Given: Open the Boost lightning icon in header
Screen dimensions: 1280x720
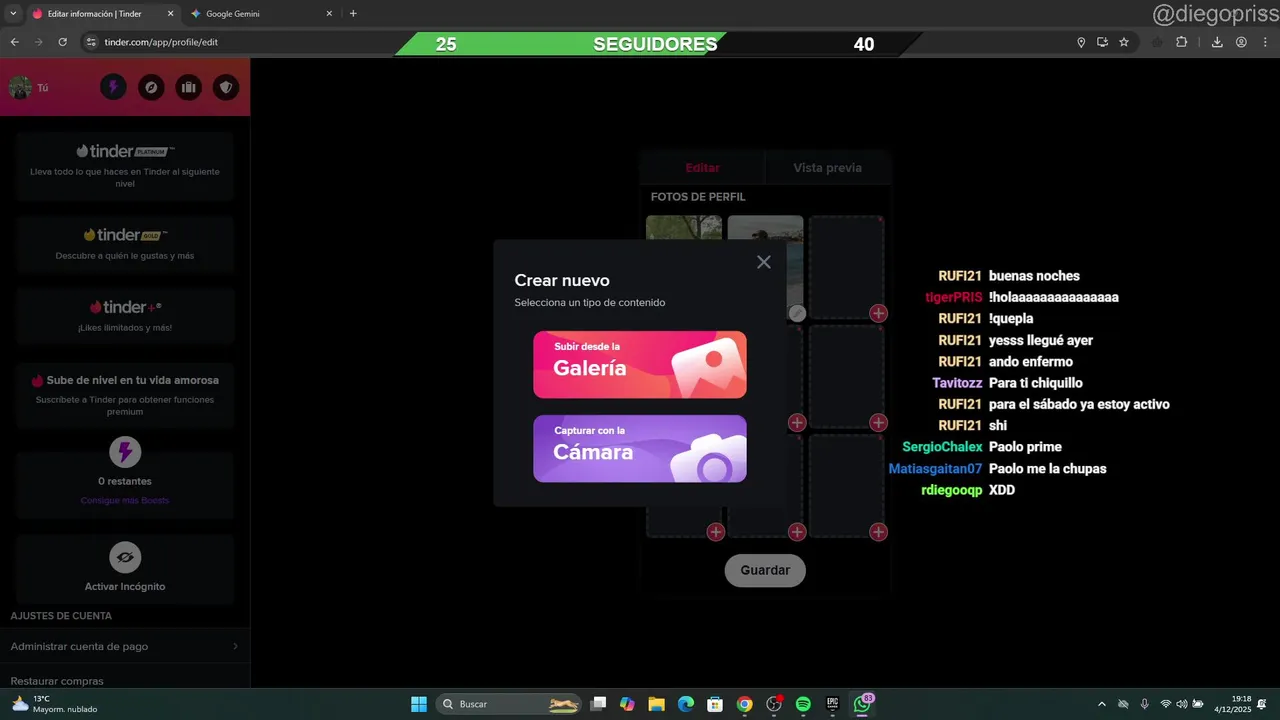Looking at the screenshot, I should (x=113, y=87).
